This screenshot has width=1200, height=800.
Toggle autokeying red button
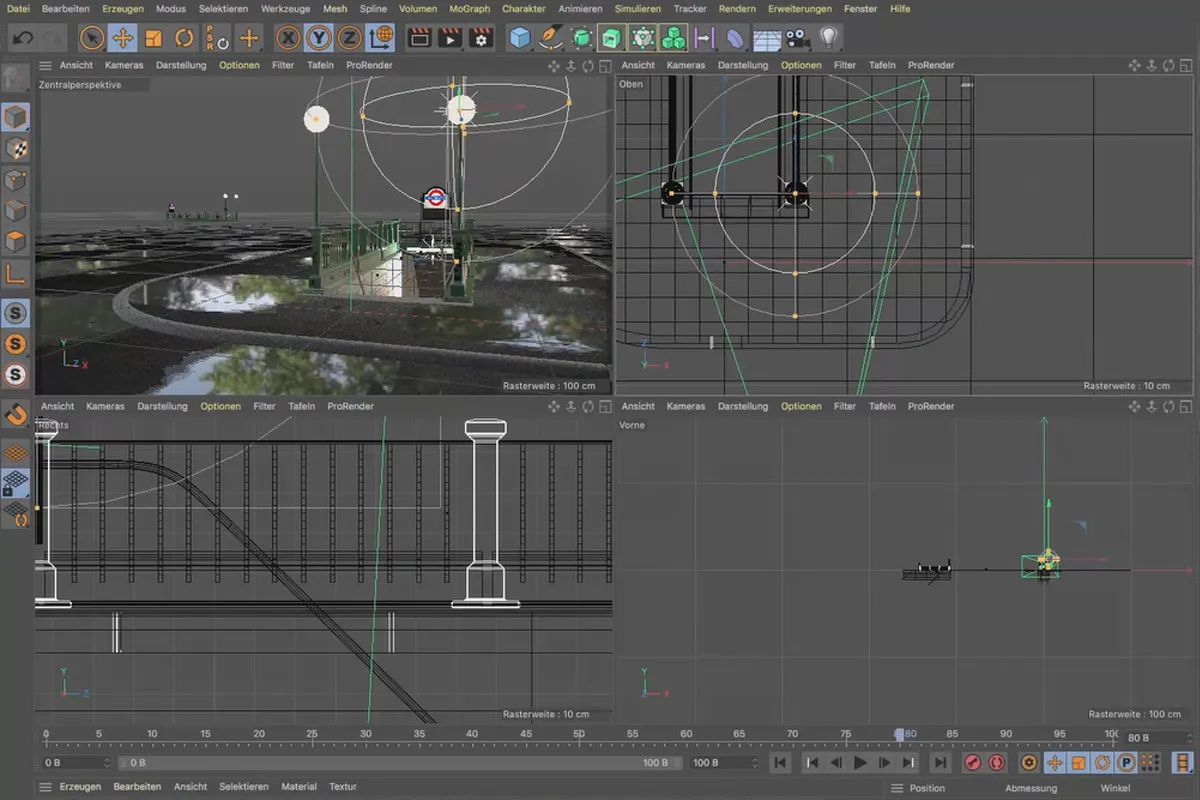(997, 763)
